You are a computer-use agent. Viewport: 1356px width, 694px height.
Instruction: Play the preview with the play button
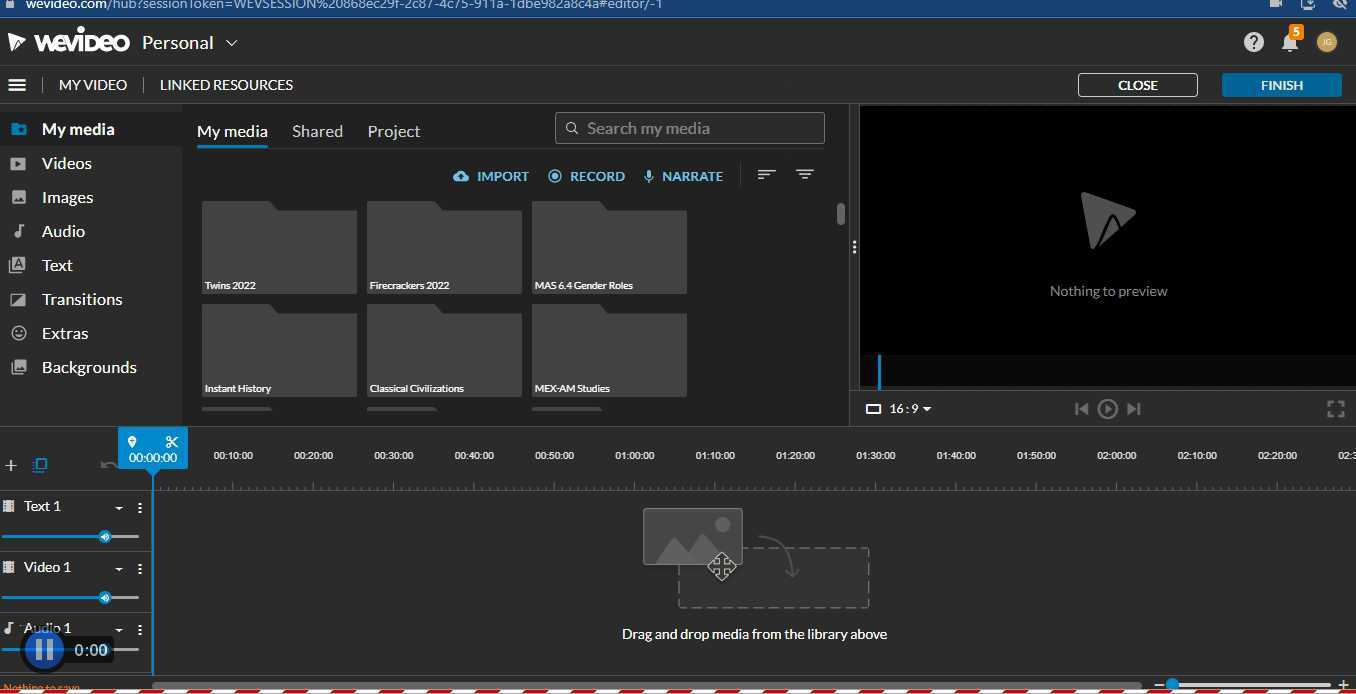[x=1107, y=408]
